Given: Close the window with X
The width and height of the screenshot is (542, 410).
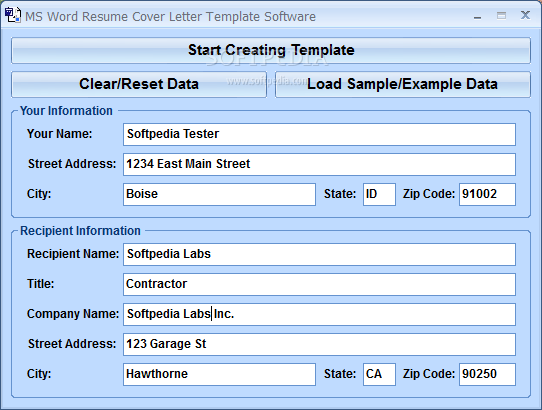Looking at the screenshot, I should [525, 15].
